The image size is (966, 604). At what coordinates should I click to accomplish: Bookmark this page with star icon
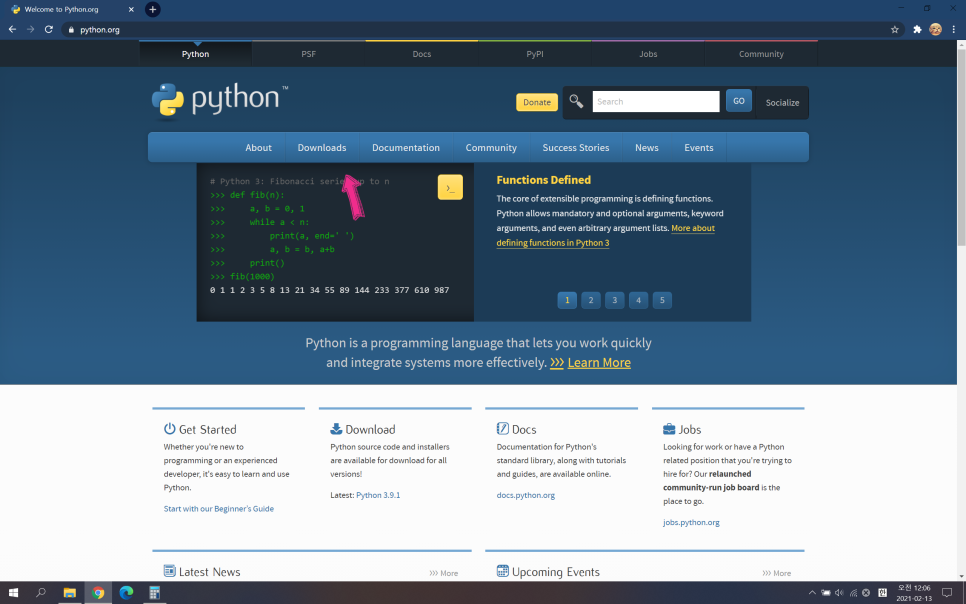tap(895, 30)
